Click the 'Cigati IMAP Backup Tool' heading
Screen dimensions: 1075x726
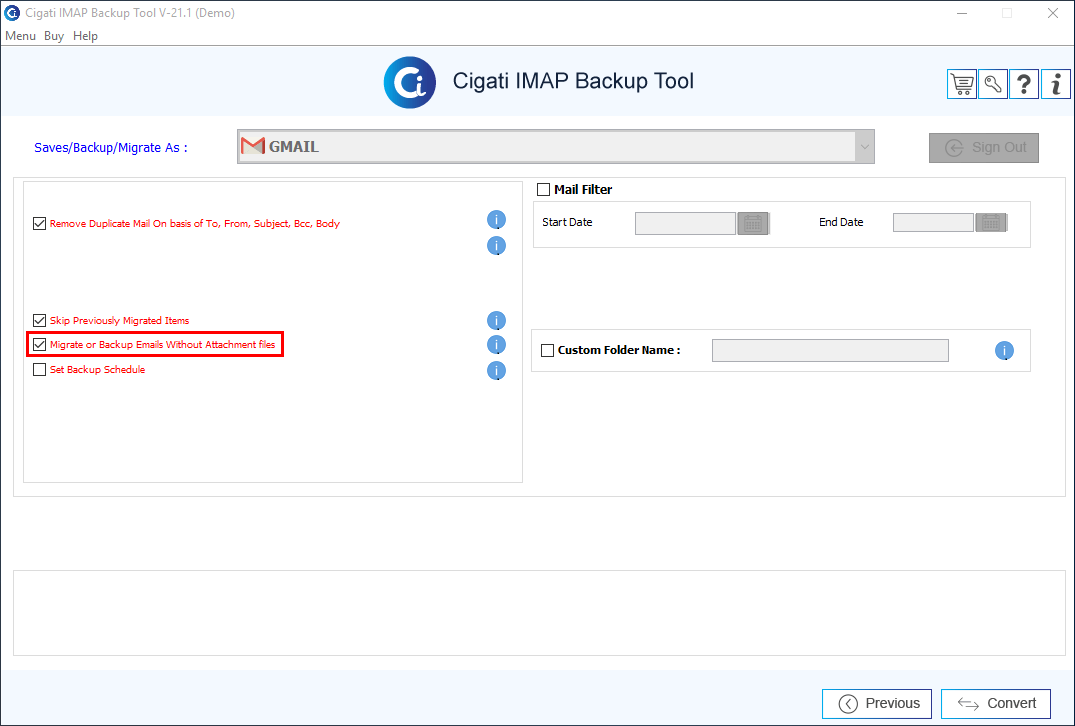[x=573, y=81]
